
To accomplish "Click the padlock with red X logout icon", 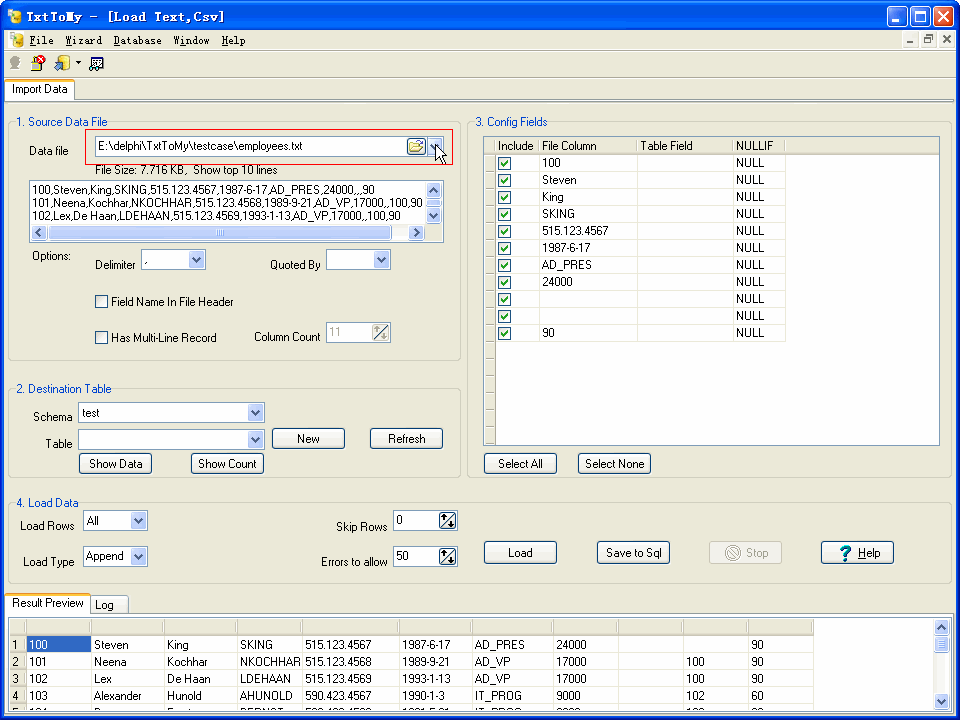I will click(x=38, y=63).
